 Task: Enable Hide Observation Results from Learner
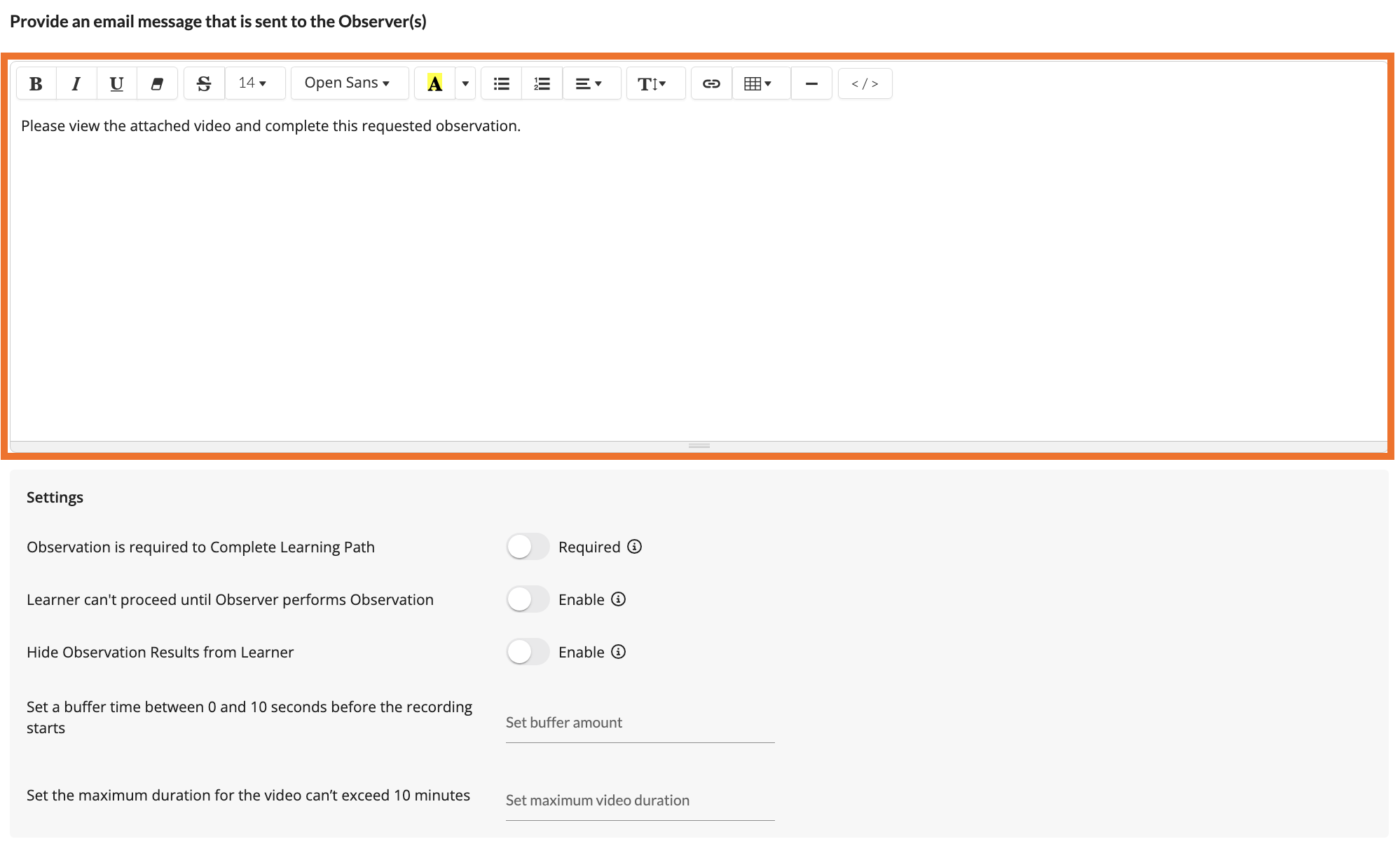(528, 652)
